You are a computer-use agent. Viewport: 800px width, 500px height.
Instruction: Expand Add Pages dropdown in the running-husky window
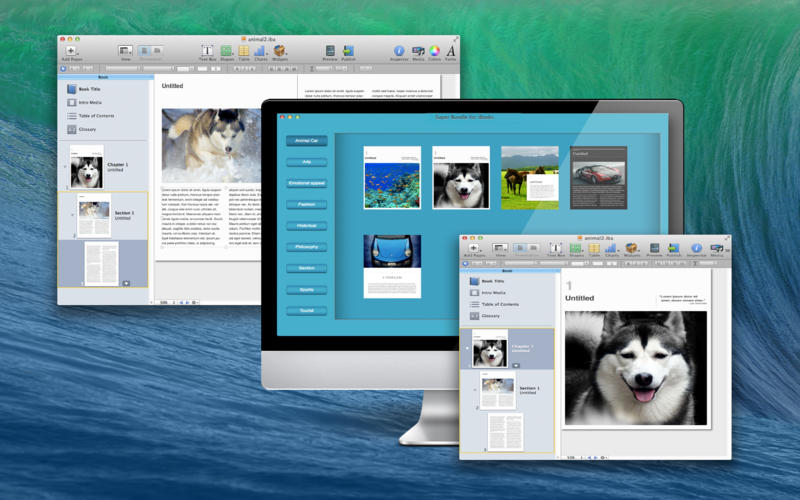pyautogui.click(x=71, y=50)
